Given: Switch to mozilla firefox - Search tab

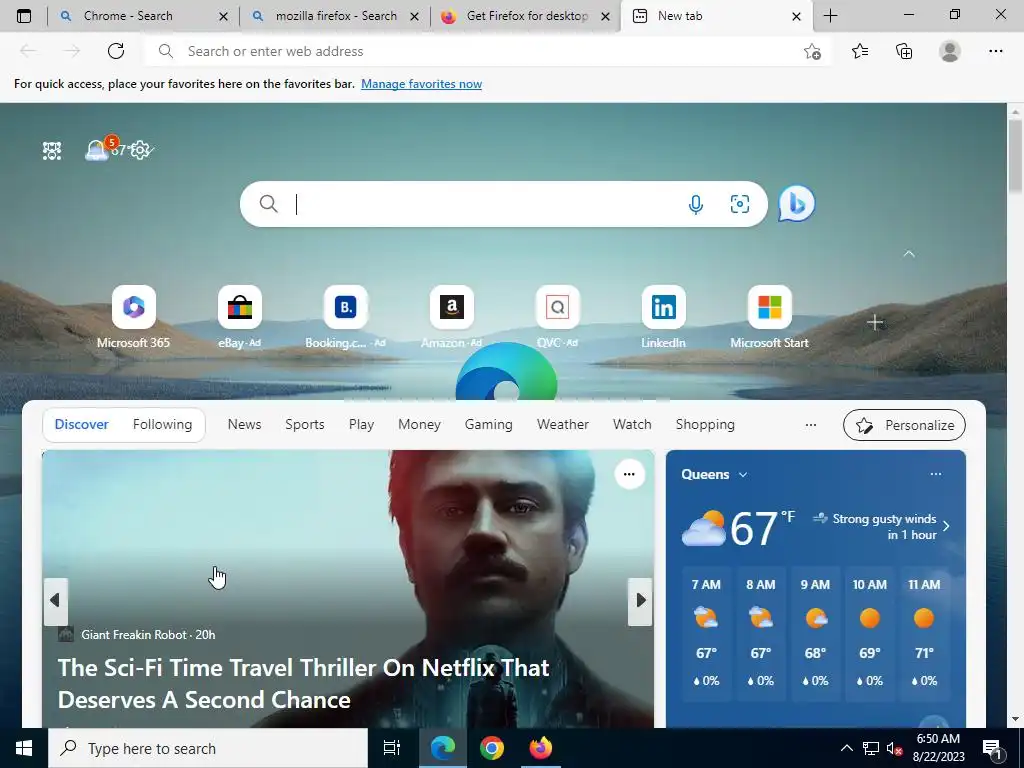Looking at the screenshot, I should coord(336,16).
